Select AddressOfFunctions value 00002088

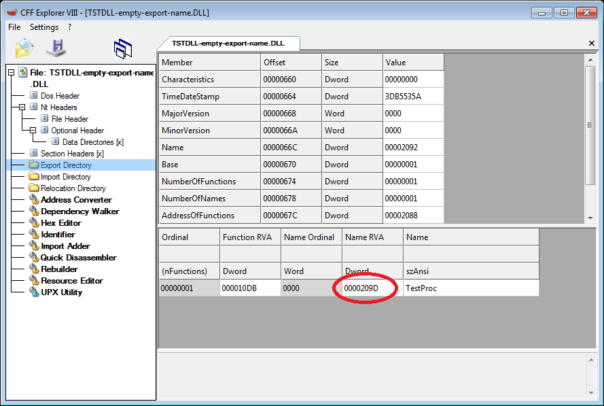(x=413, y=215)
